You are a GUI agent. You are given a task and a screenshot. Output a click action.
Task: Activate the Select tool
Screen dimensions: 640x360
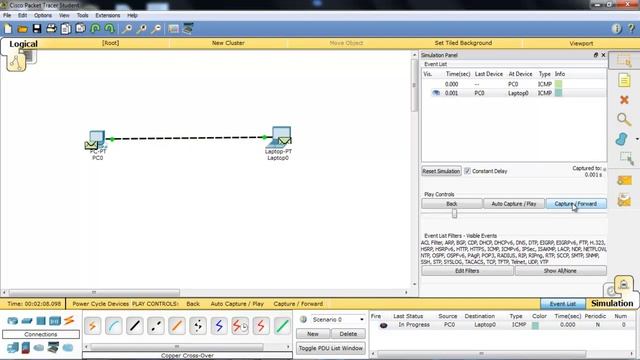[x=624, y=61]
